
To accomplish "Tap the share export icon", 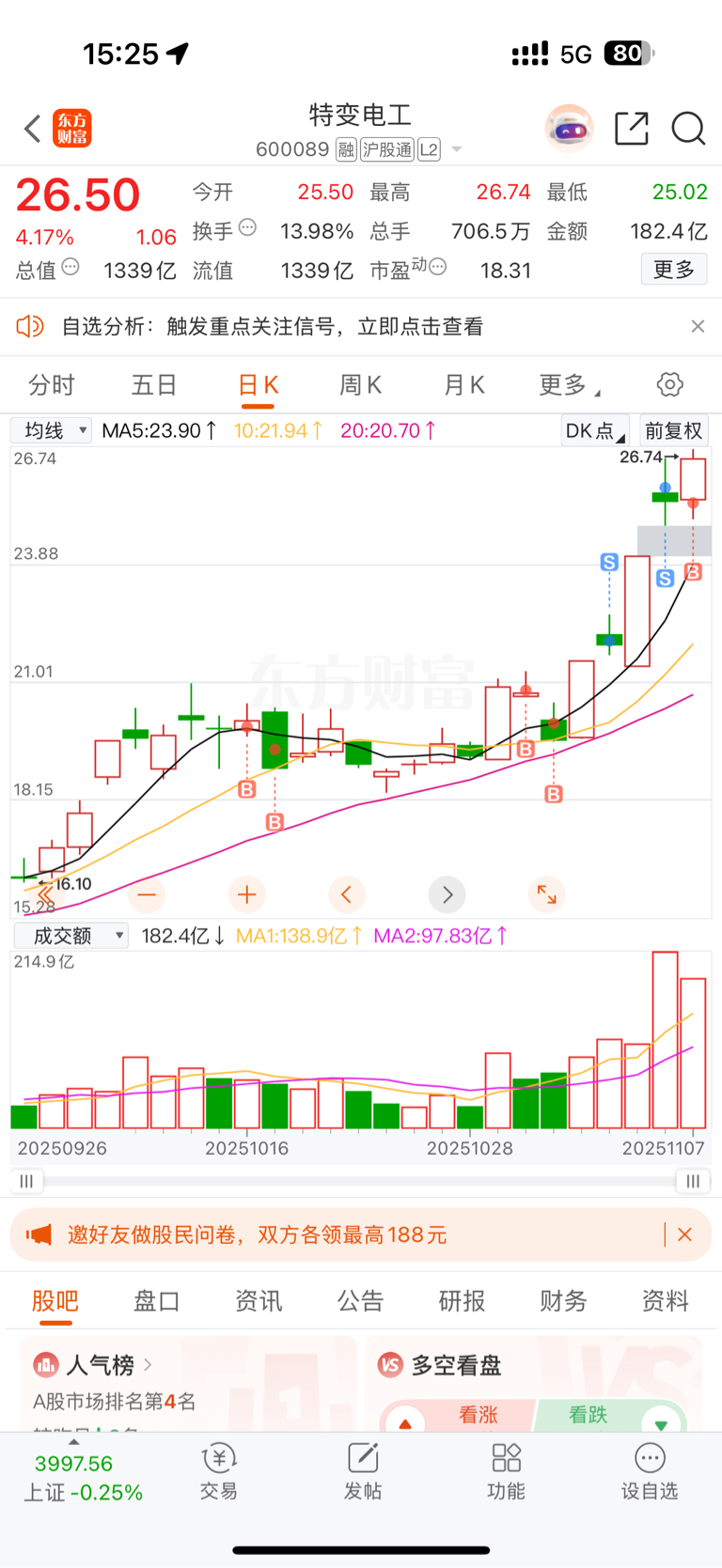I will [x=632, y=129].
